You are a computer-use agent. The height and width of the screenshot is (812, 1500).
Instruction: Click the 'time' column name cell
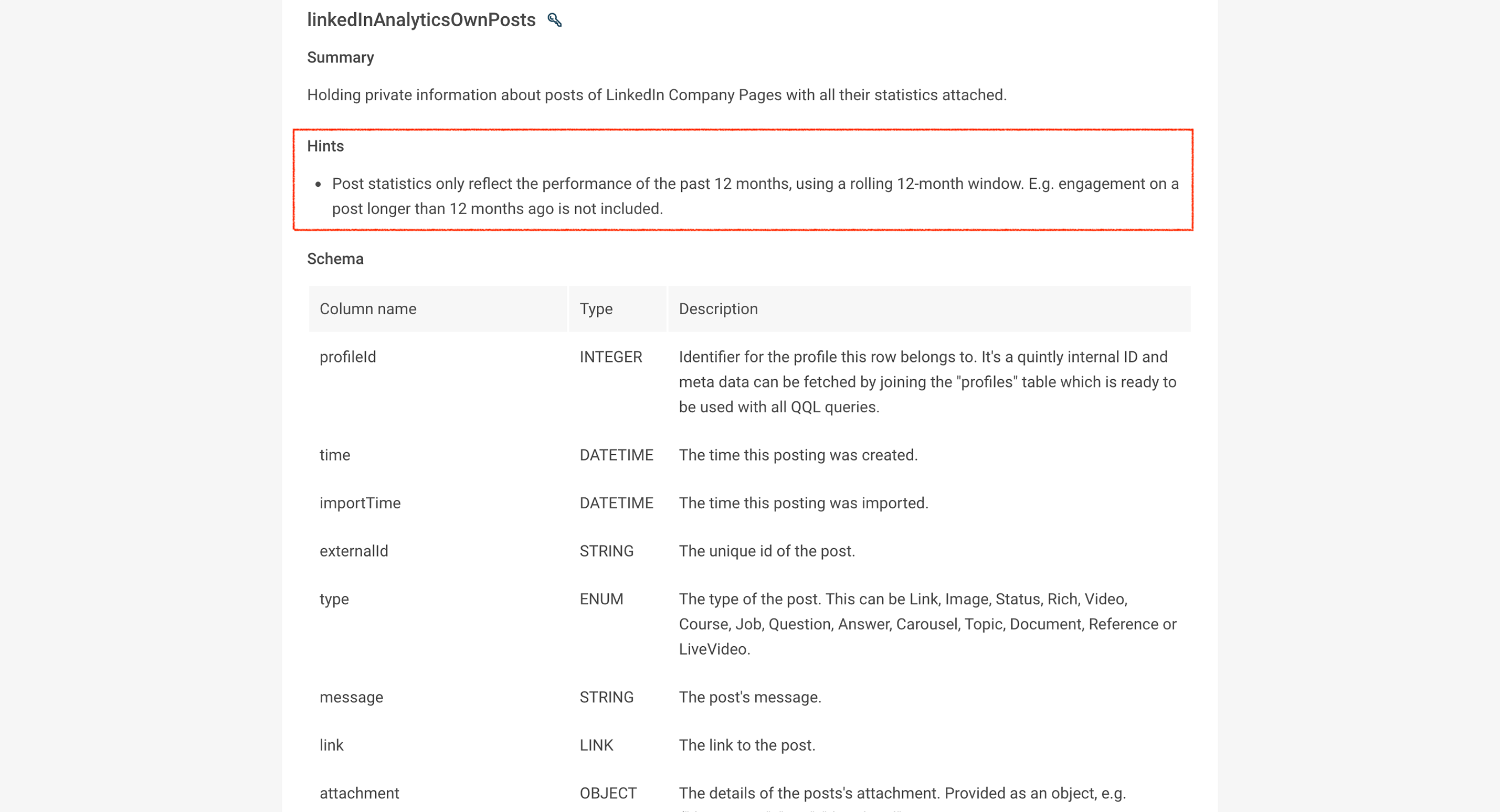pyautogui.click(x=335, y=455)
